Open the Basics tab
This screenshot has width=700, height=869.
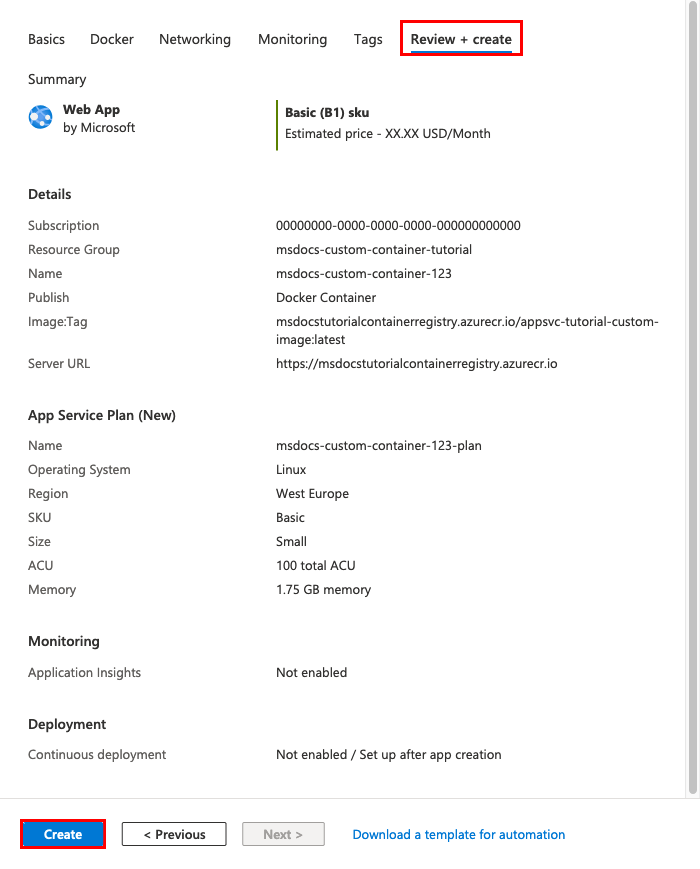click(x=47, y=39)
